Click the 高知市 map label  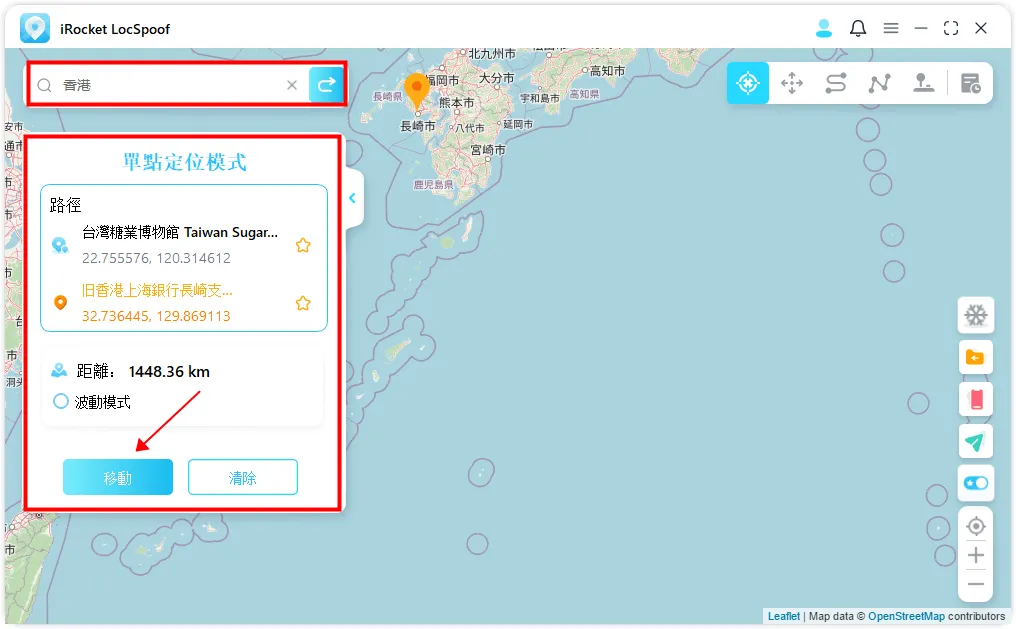point(607,71)
